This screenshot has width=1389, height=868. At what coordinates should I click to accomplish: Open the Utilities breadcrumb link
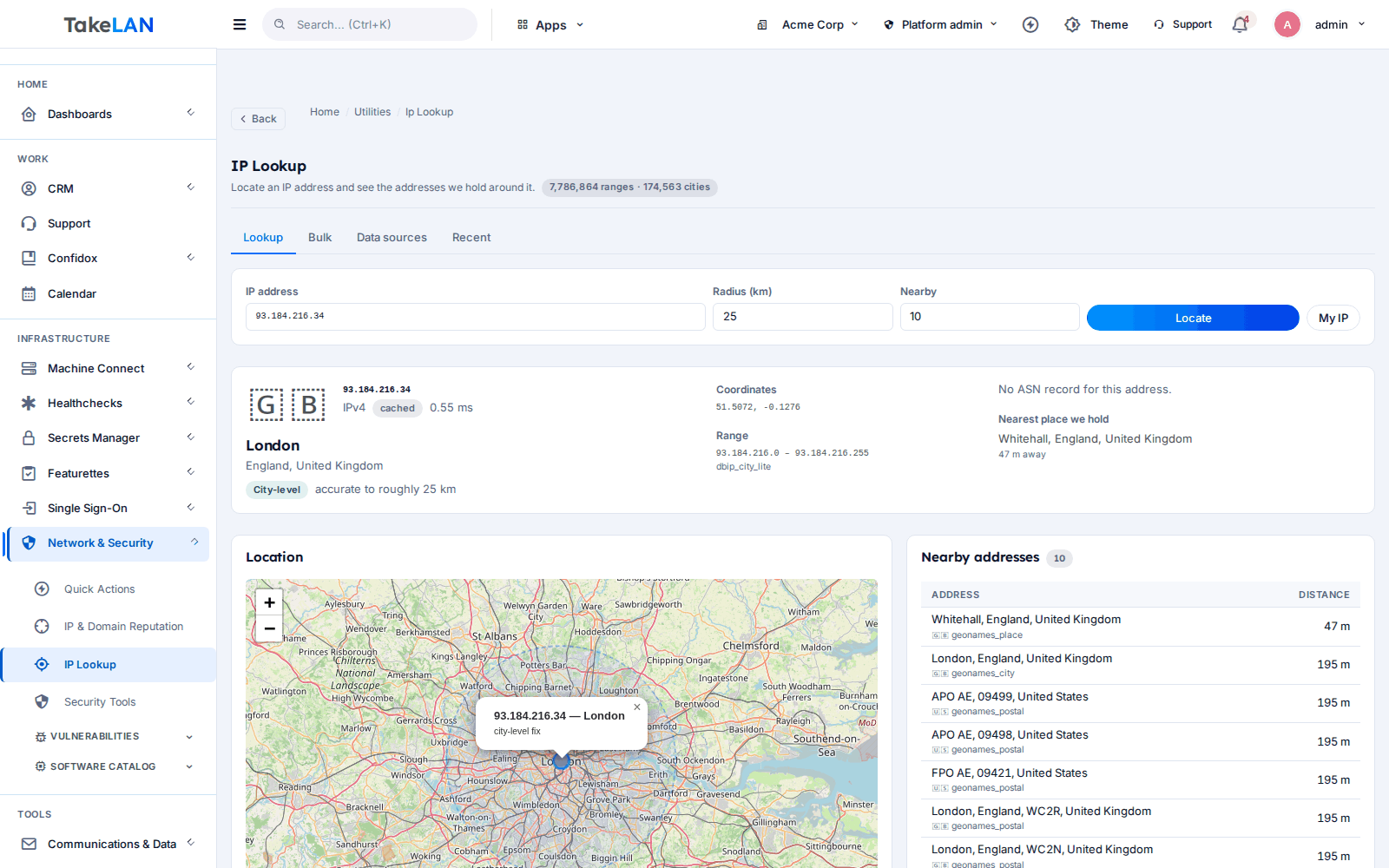tap(372, 112)
